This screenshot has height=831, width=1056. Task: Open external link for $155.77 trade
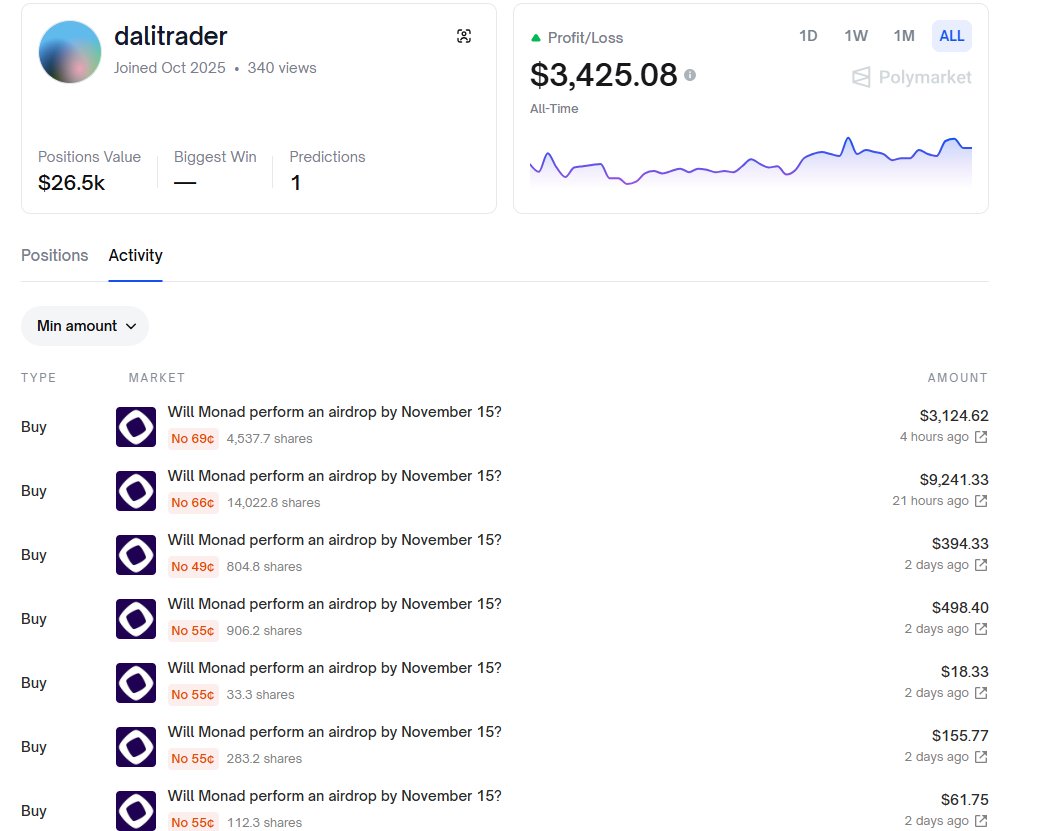tap(981, 757)
